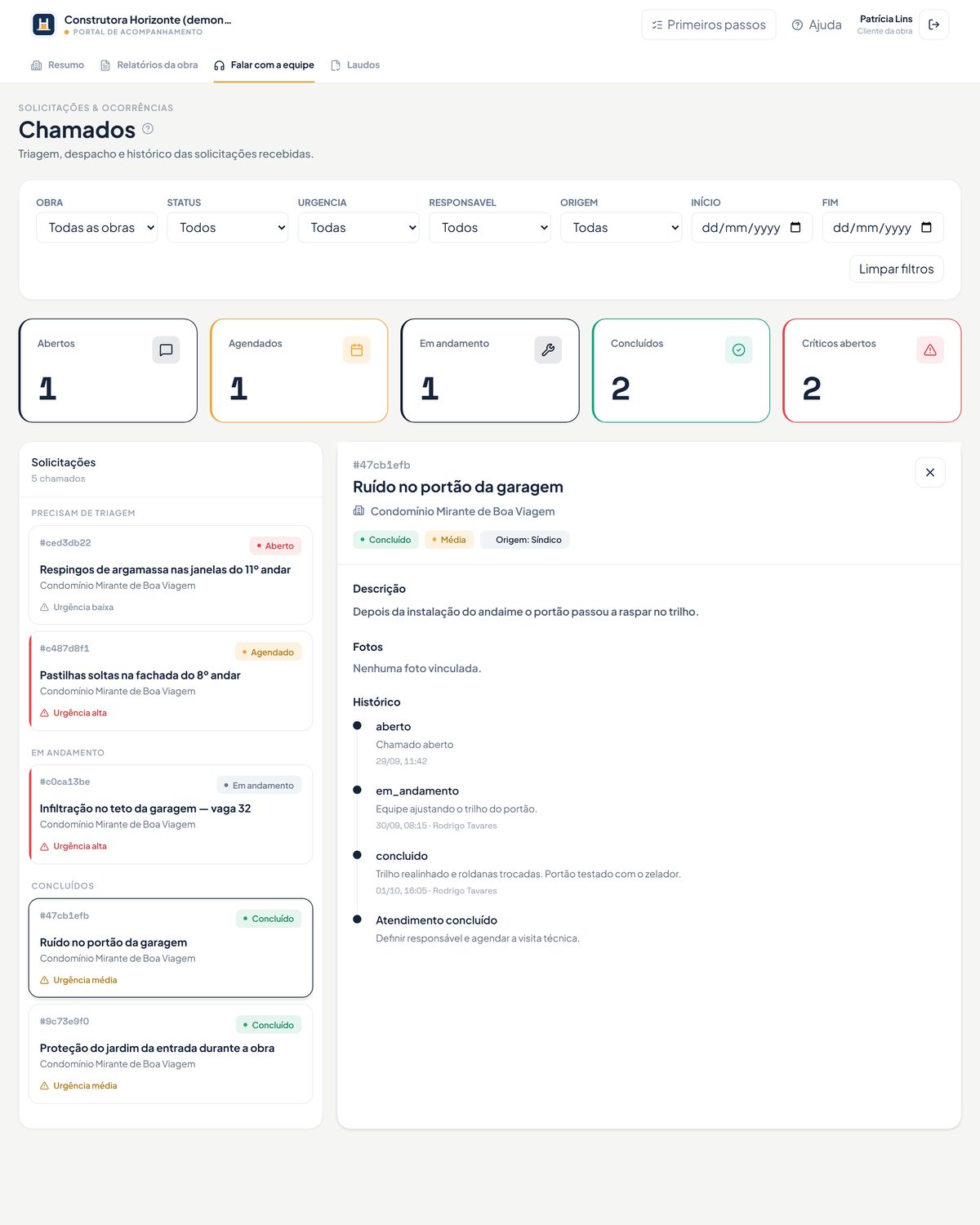Click the Construtora Horizonte logo icon
The width and height of the screenshot is (980, 1225).
coord(43,24)
